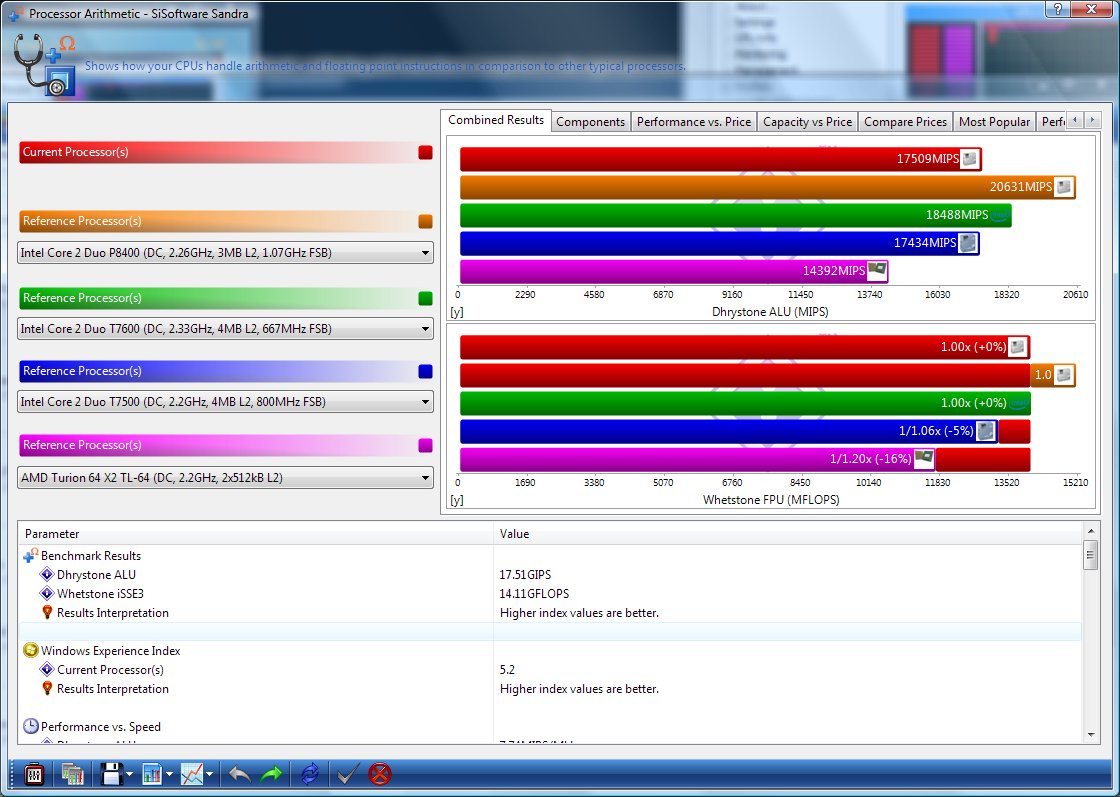Image resolution: width=1120 pixels, height=797 pixels.
Task: Open the AMD Turion 64 X2 TL-64 dropdown
Action: [x=225, y=477]
